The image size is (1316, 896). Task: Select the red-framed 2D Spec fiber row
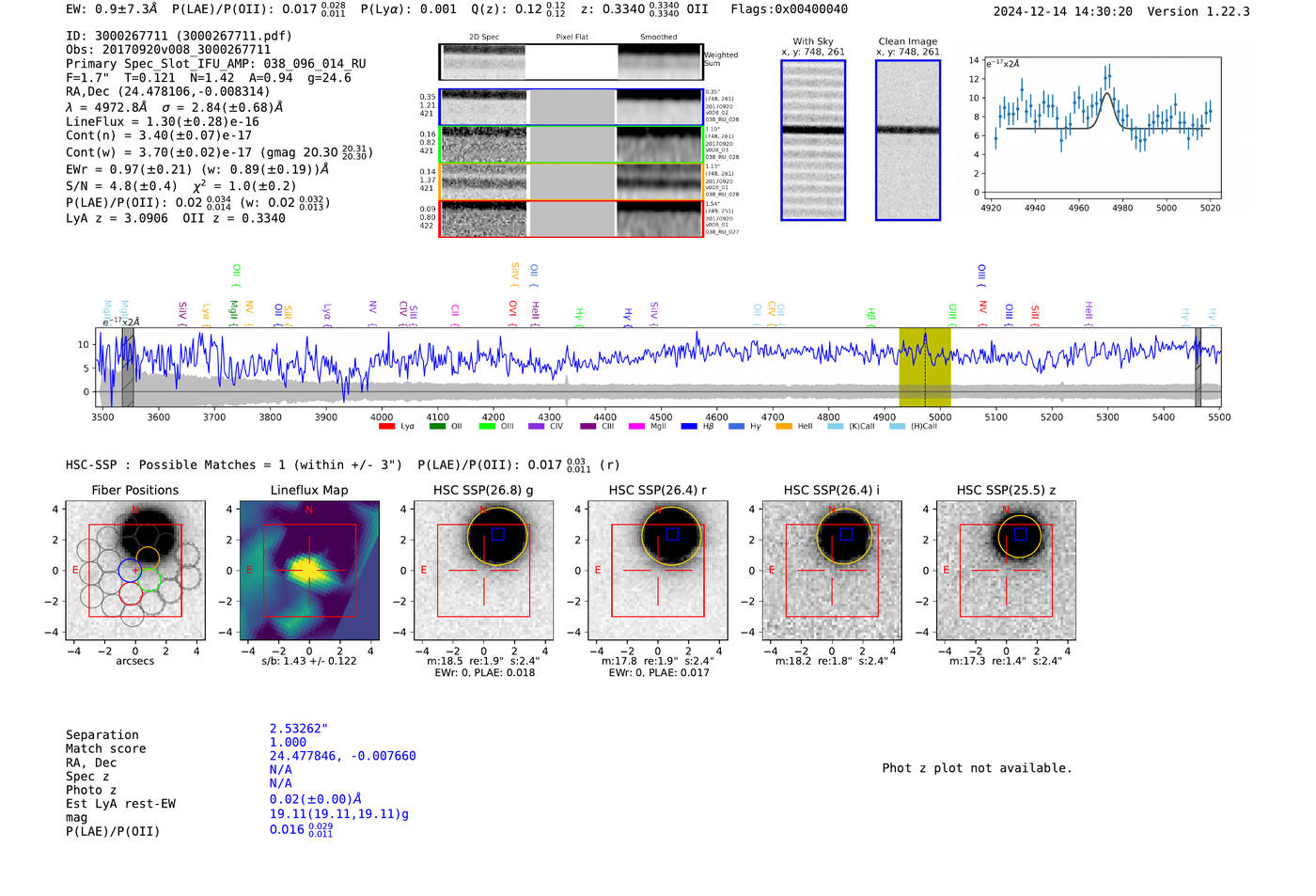[571, 218]
